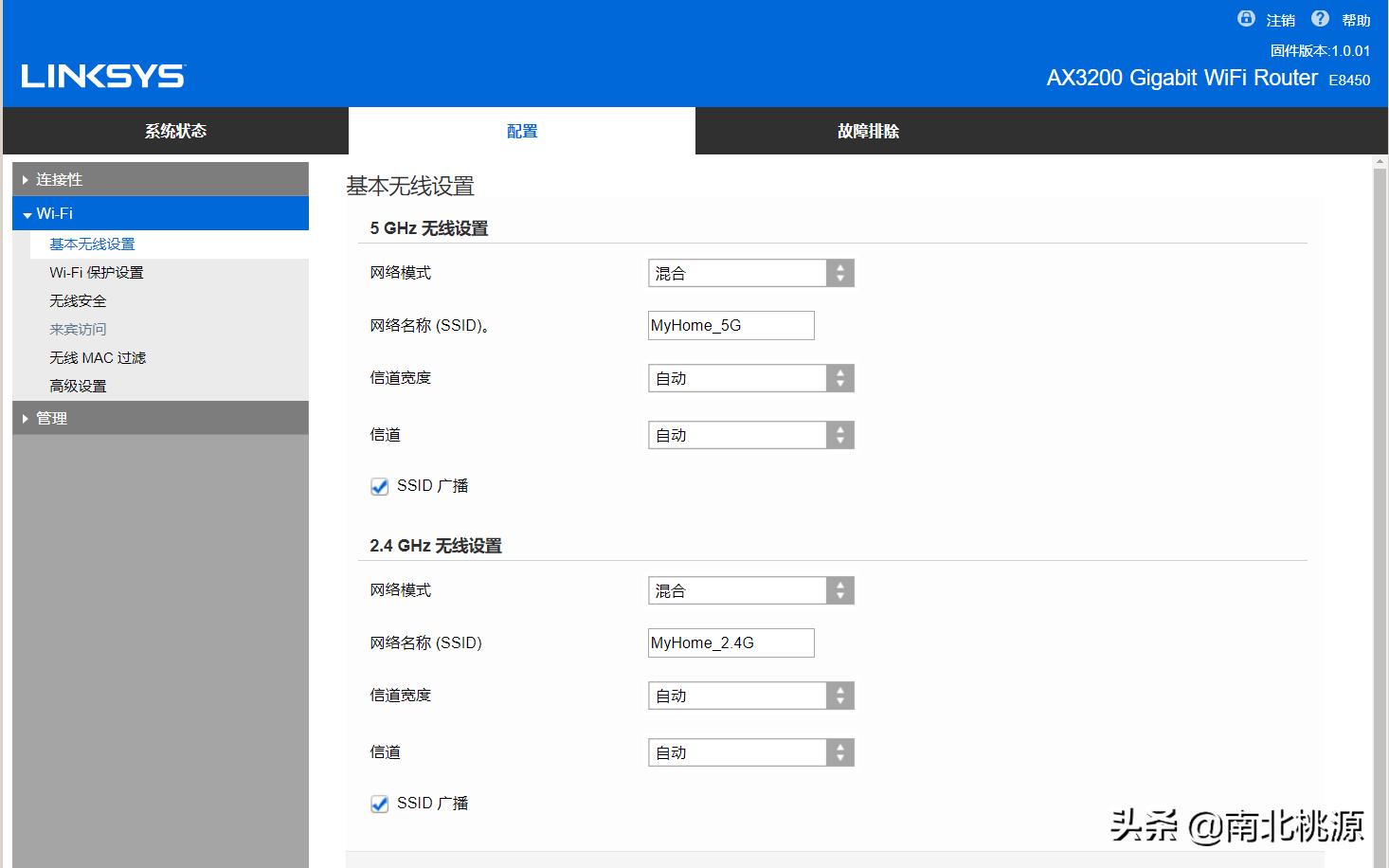Select 无线安全 in the sidebar
Image resolution: width=1389 pixels, height=868 pixels.
coord(78,300)
